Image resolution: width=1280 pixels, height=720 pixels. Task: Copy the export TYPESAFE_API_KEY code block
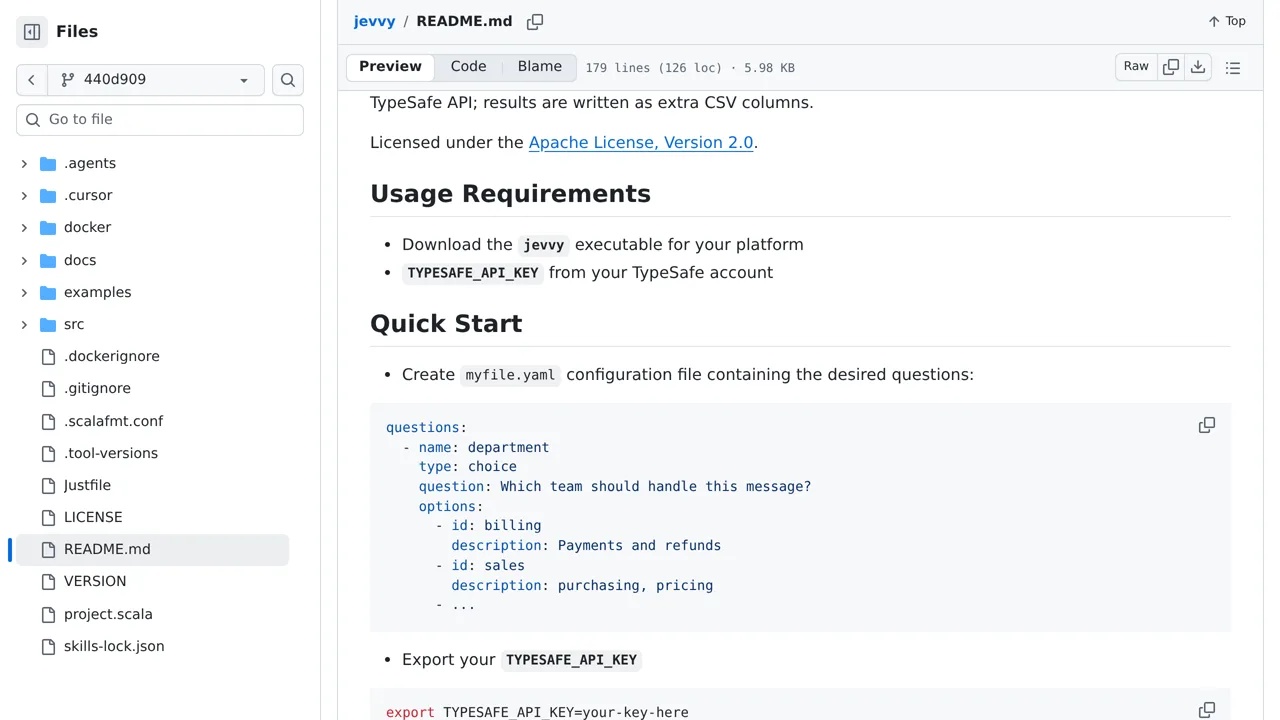click(x=1207, y=710)
